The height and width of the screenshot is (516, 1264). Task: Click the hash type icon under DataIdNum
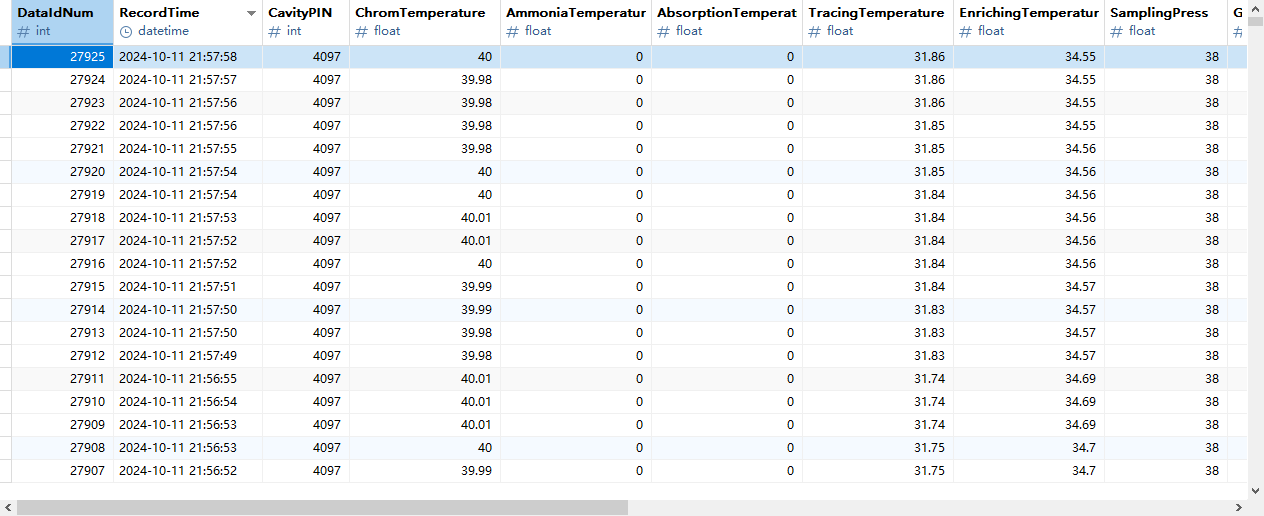coord(24,31)
